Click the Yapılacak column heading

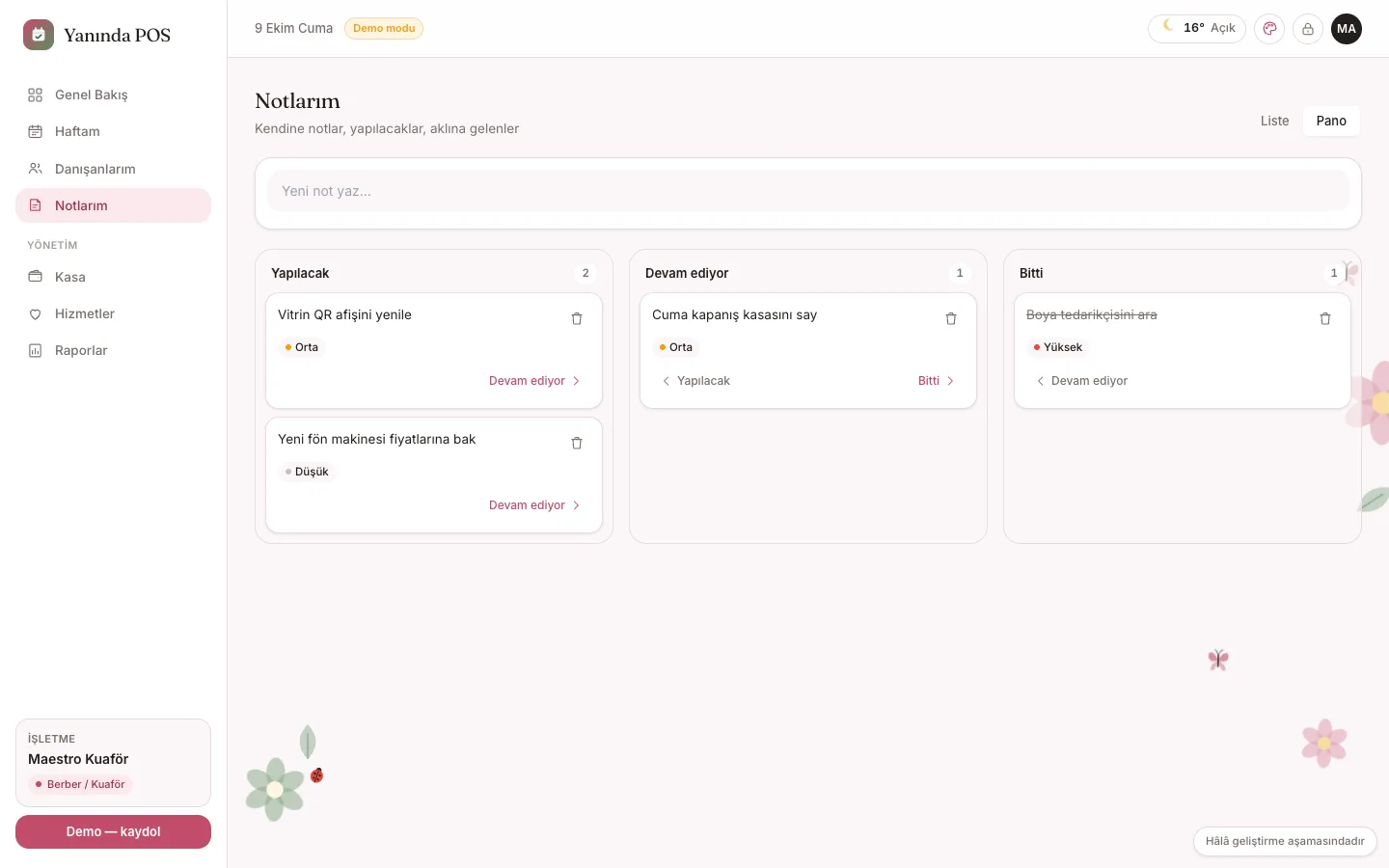tap(300, 273)
